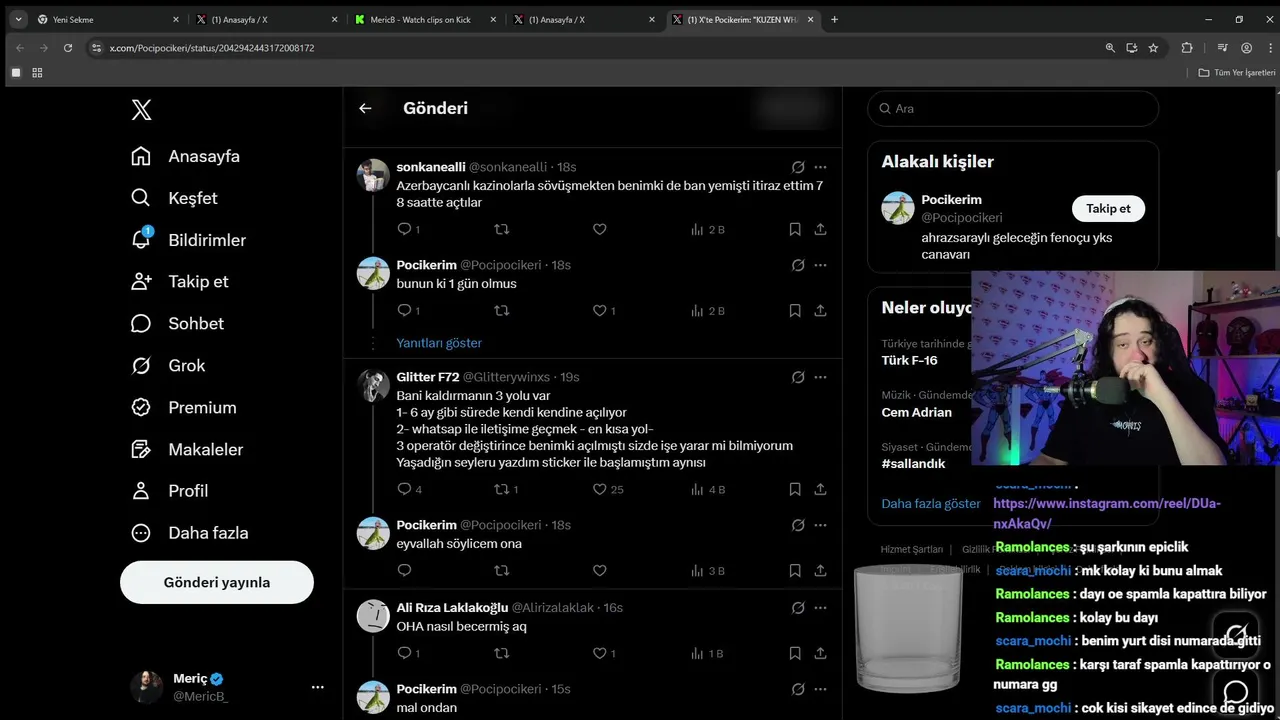The image size is (1280, 720).
Task: Open Bildirimler notifications
Action: (189, 240)
